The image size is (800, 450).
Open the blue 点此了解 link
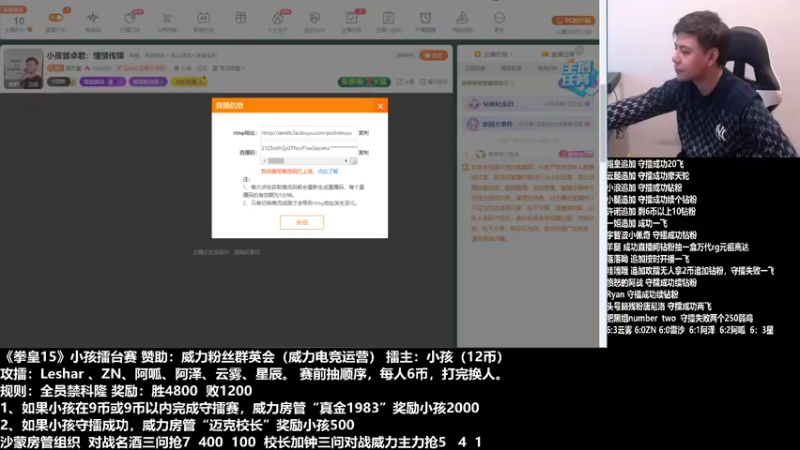tap(328, 171)
